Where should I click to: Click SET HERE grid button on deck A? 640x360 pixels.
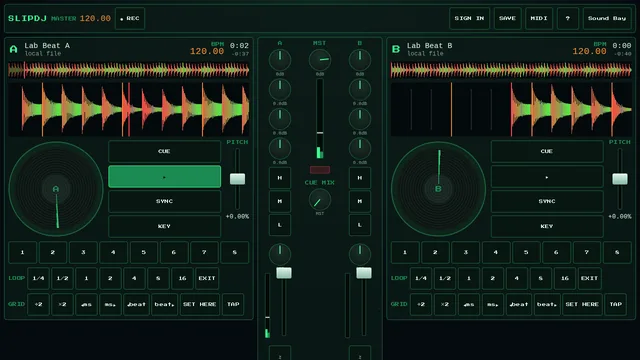(200, 304)
